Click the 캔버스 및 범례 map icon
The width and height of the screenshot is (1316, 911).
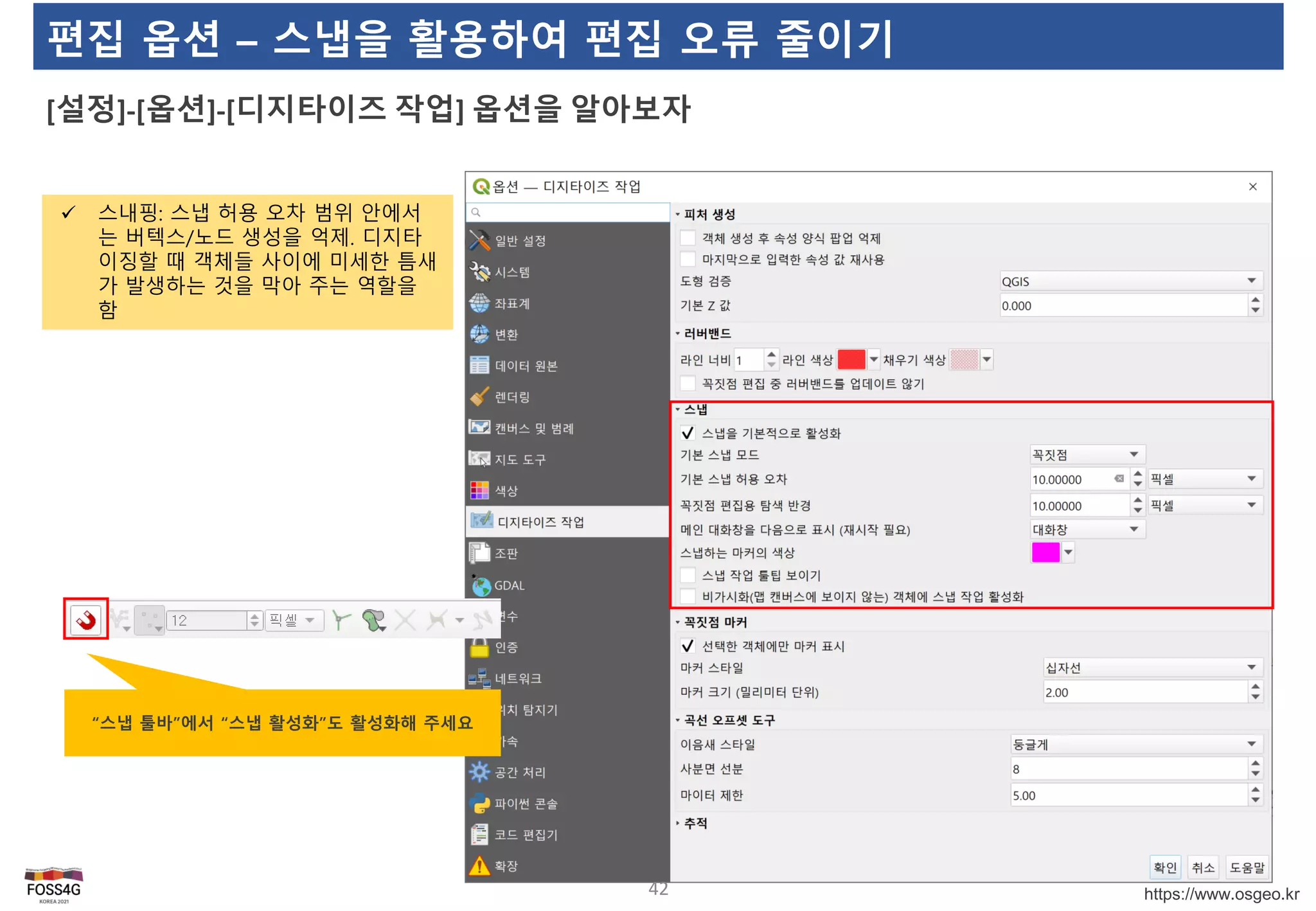[x=479, y=428]
